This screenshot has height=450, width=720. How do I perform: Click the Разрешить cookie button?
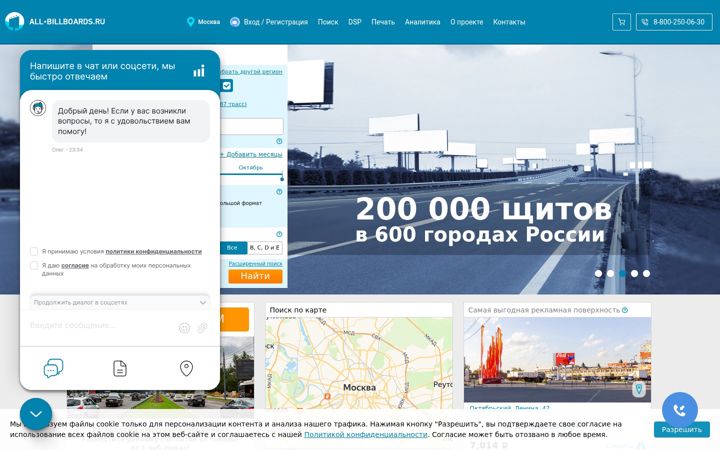681,429
